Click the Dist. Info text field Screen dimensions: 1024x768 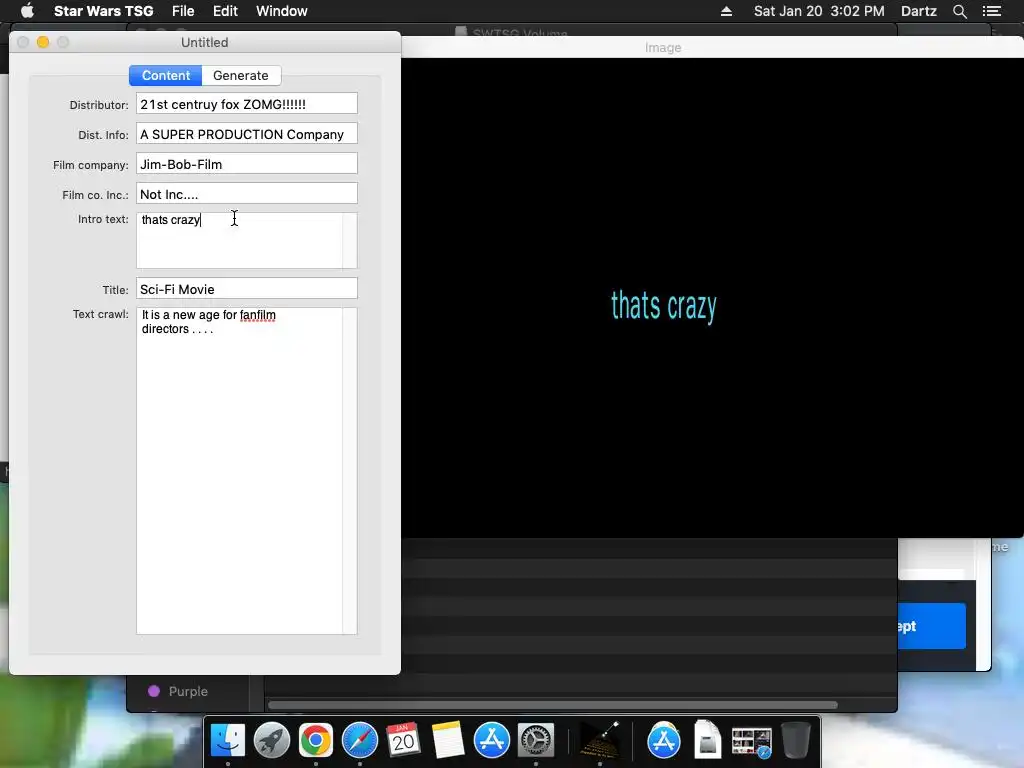(247, 133)
